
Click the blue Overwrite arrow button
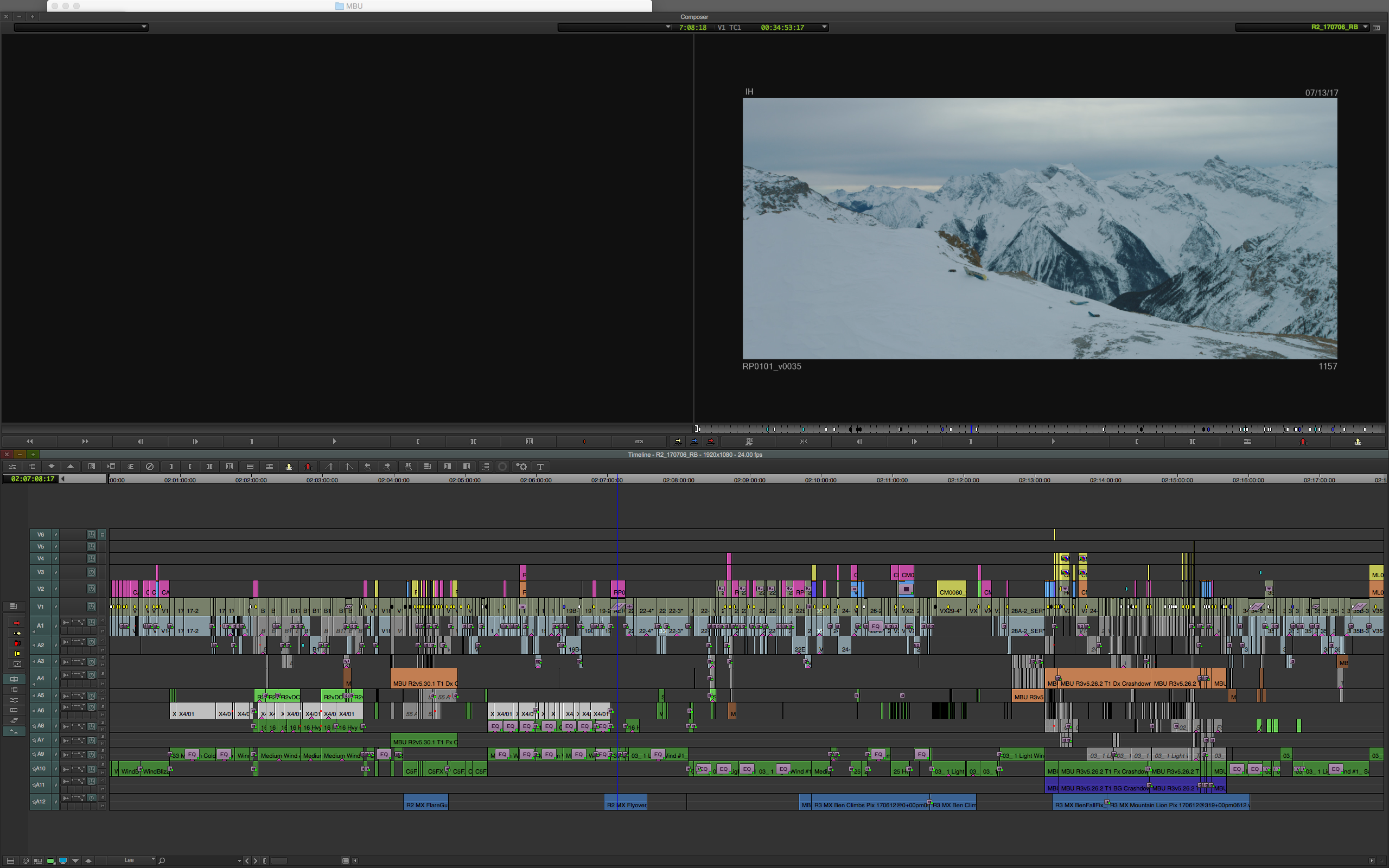tap(694, 442)
